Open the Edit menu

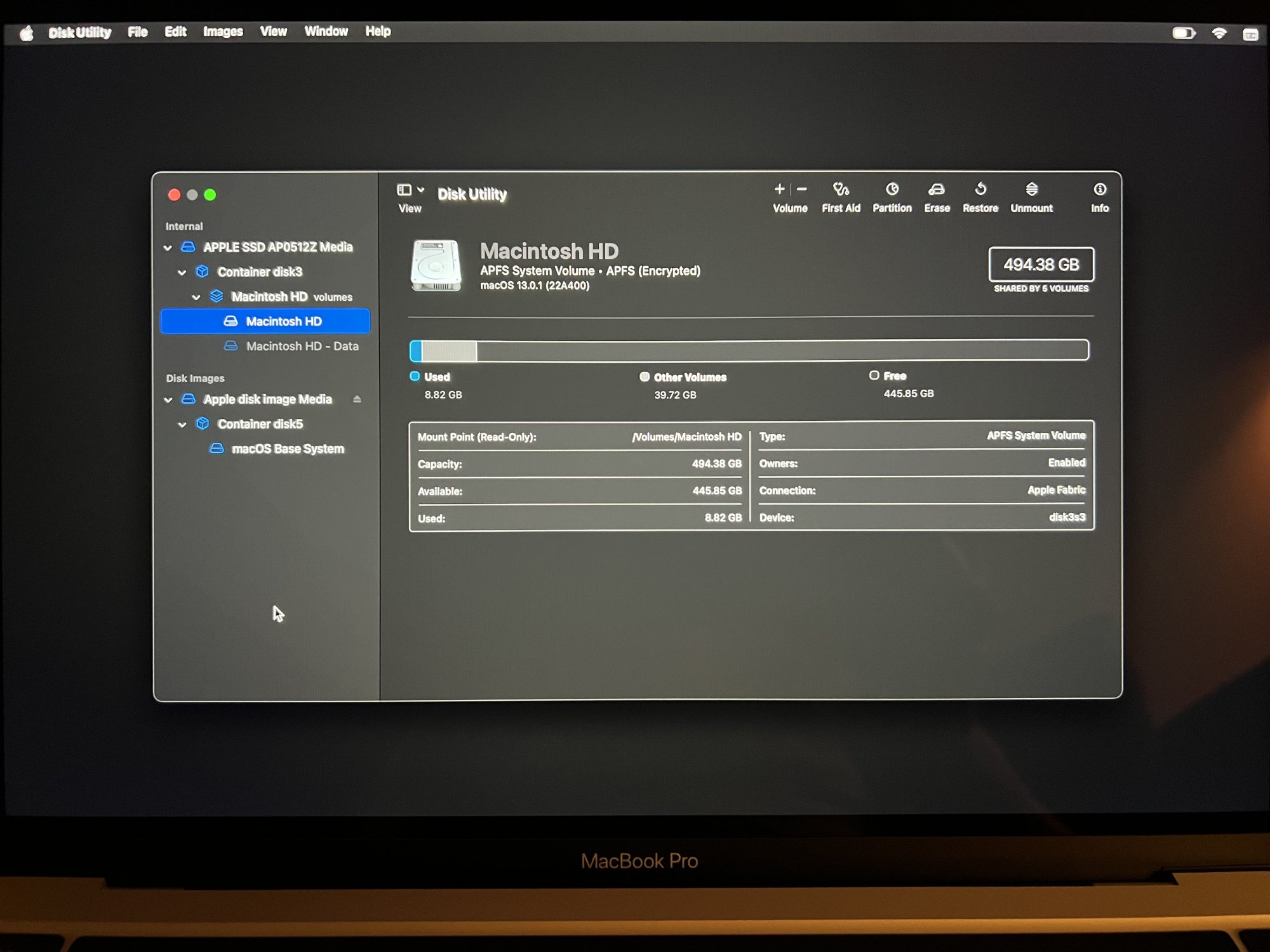[175, 32]
